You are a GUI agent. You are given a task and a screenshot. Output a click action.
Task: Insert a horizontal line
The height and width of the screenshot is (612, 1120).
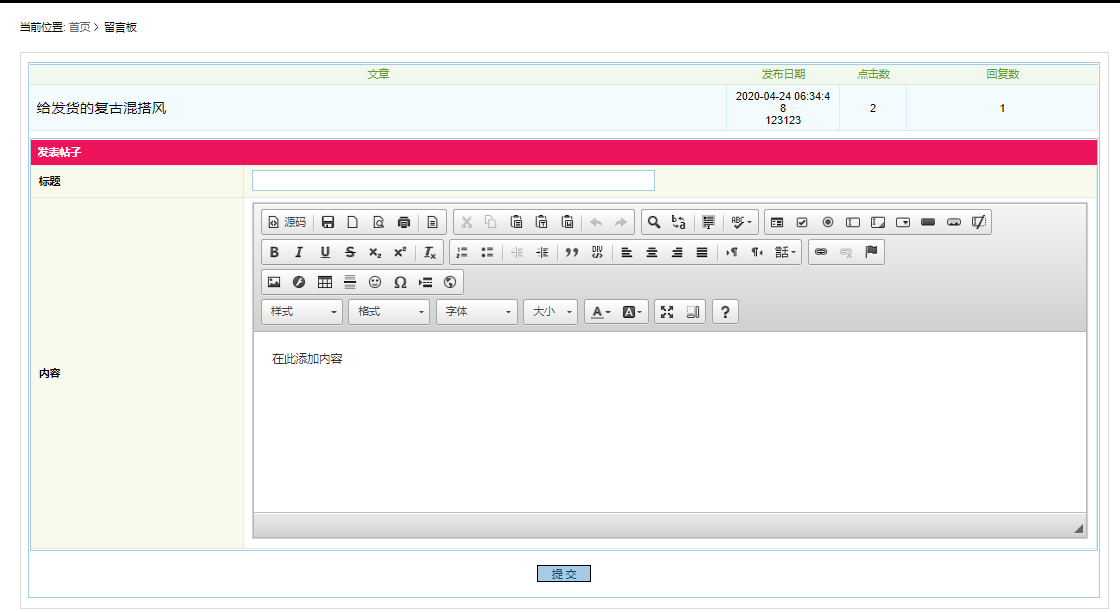[x=350, y=281]
